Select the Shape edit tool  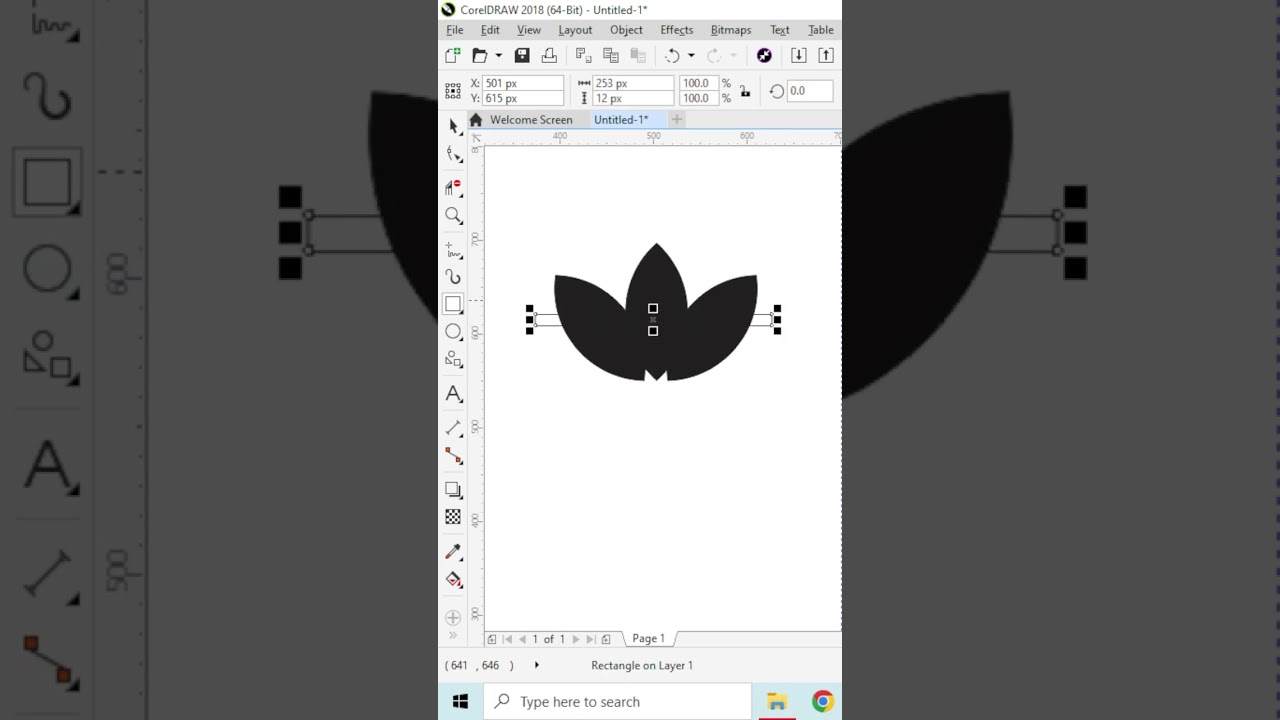[454, 154]
